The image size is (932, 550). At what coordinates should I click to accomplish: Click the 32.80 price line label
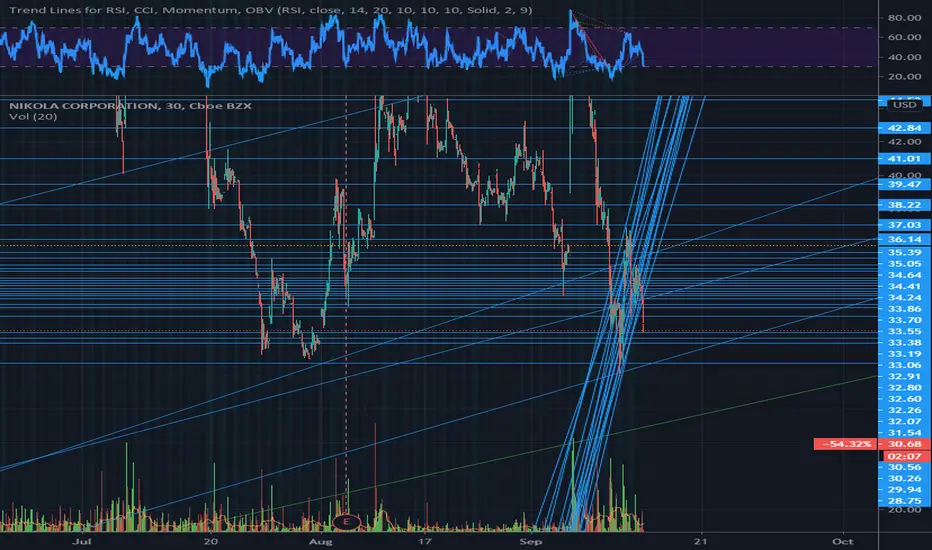(904, 388)
